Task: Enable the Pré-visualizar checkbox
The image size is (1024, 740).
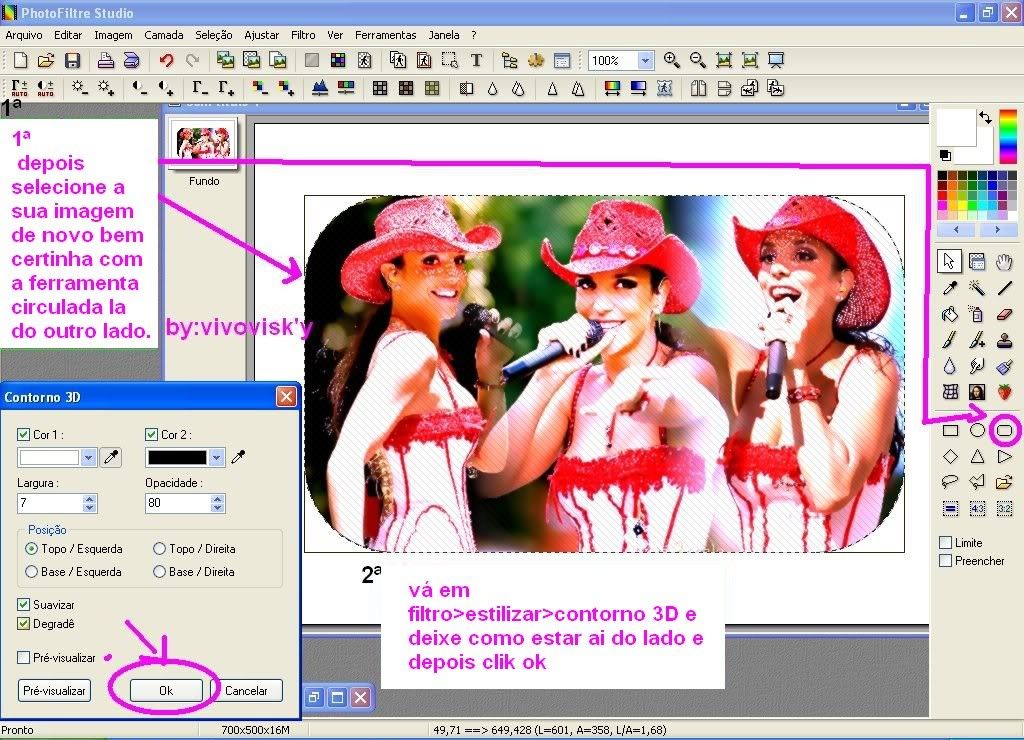Action: tap(24, 657)
